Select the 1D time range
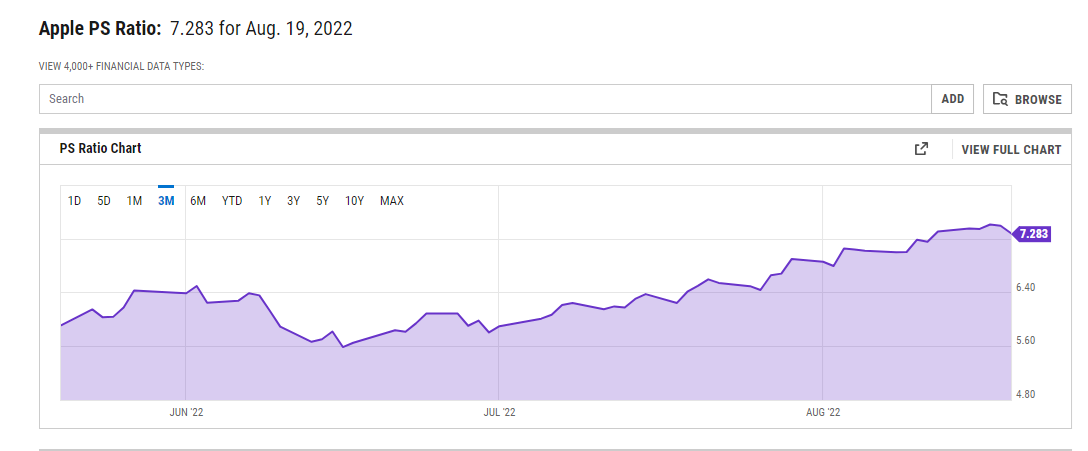1088x451 pixels. coord(74,201)
